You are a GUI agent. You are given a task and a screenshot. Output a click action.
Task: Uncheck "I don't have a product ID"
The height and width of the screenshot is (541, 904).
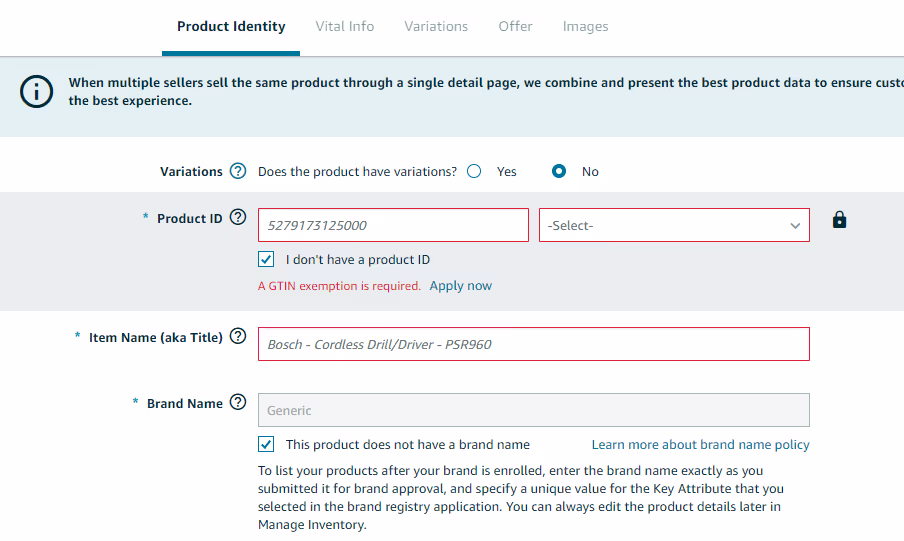click(x=266, y=259)
